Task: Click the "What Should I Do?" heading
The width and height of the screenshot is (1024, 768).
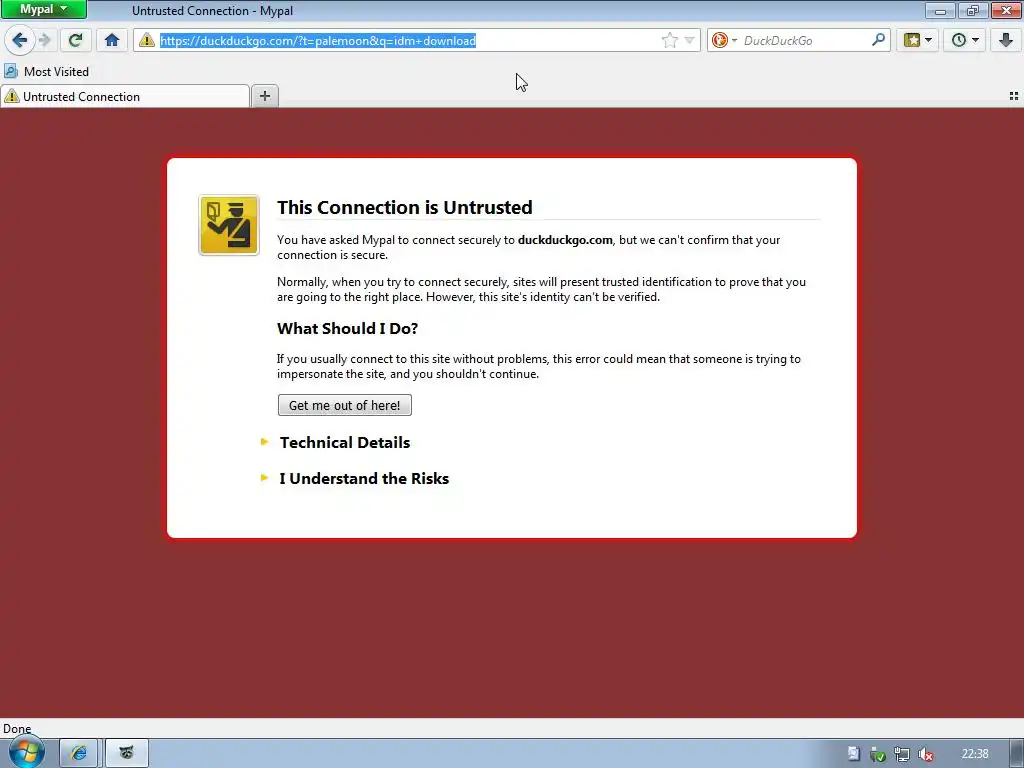Action: 347,328
